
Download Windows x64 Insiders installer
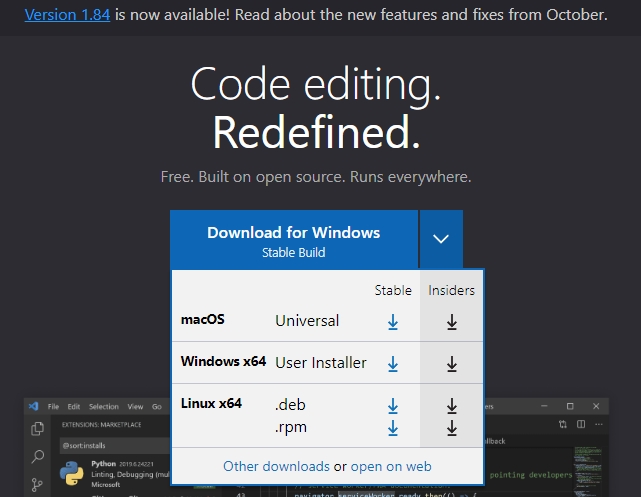(x=451, y=364)
